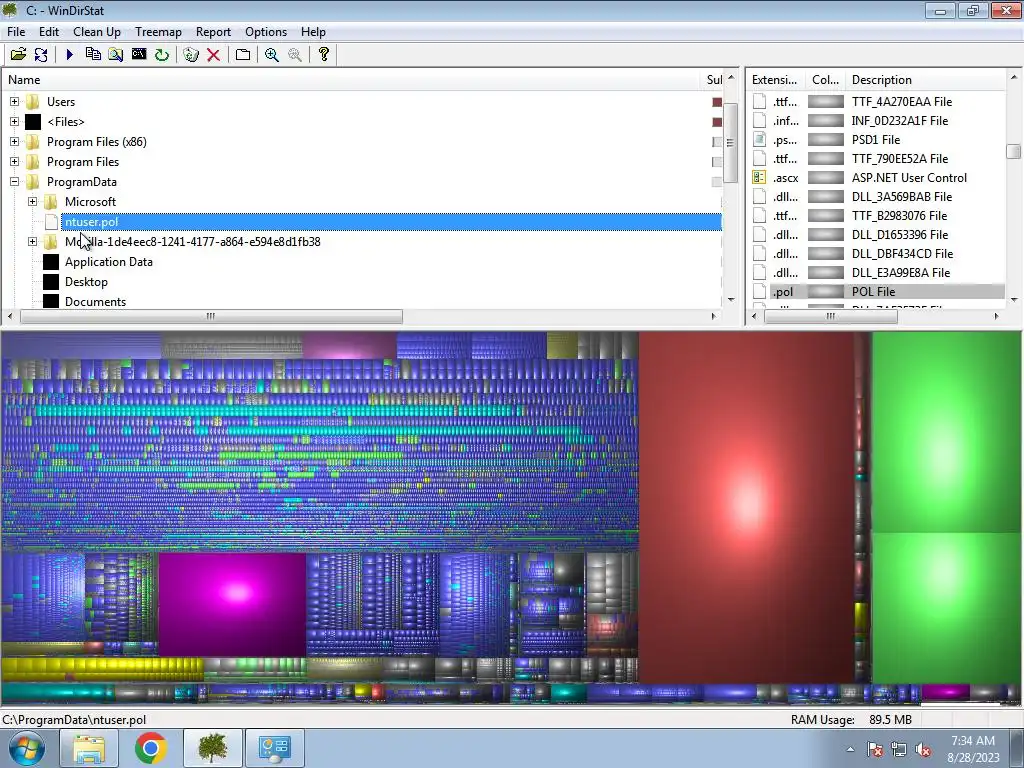This screenshot has width=1024, height=768.
Task: Click the WinDirStat tree icon in title bar
Action: 10,10
